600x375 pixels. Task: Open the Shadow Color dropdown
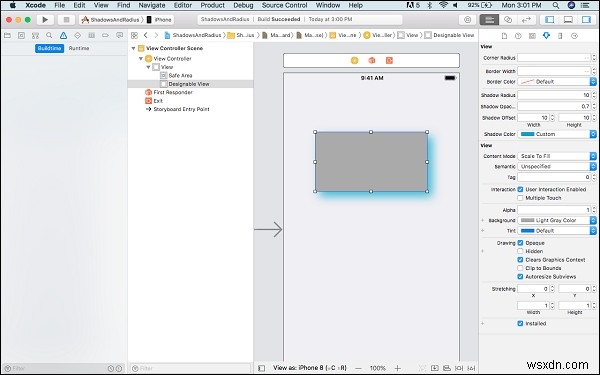tap(557, 134)
